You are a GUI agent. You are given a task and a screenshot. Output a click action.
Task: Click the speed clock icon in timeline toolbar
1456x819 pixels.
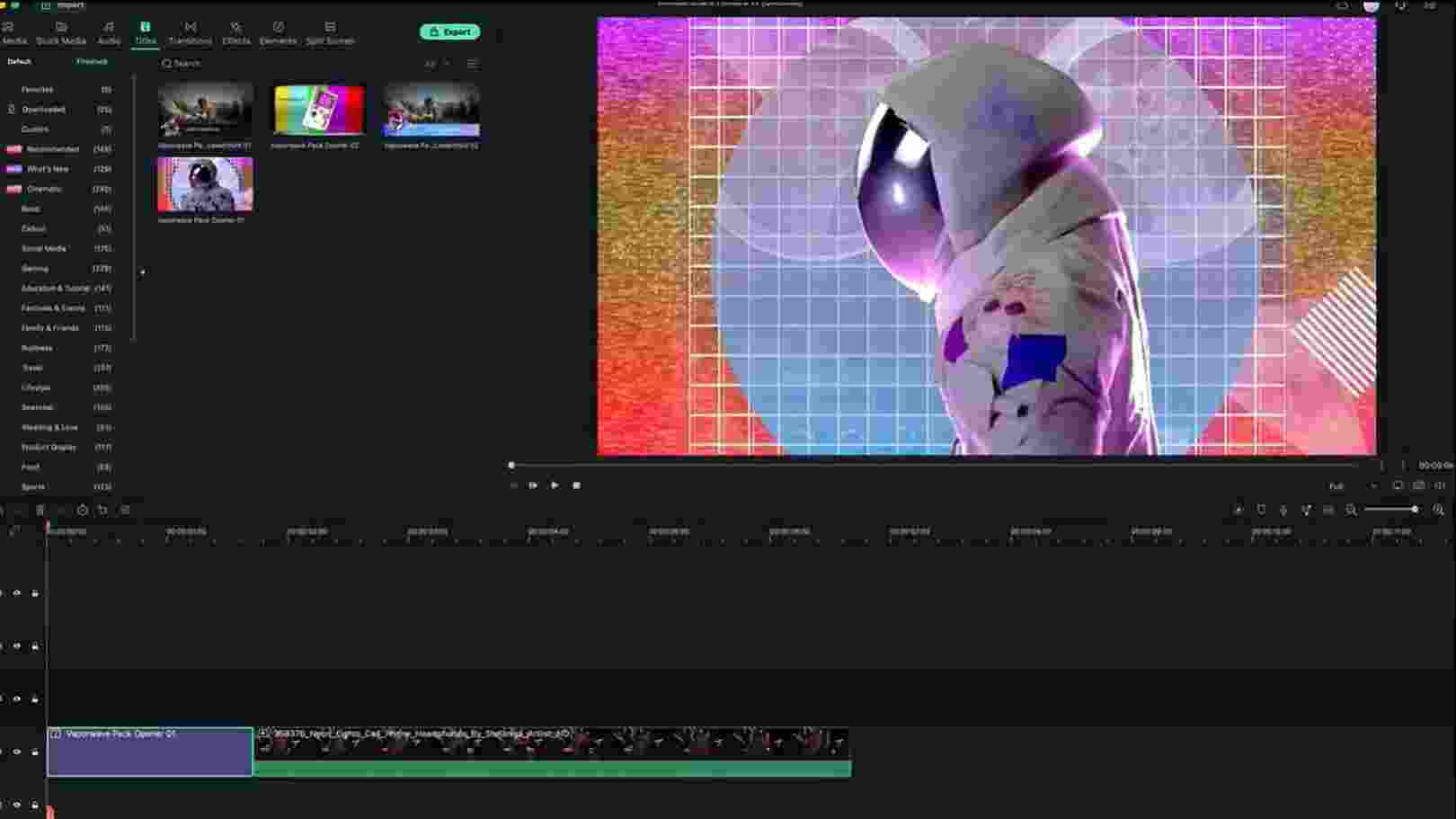click(x=82, y=510)
